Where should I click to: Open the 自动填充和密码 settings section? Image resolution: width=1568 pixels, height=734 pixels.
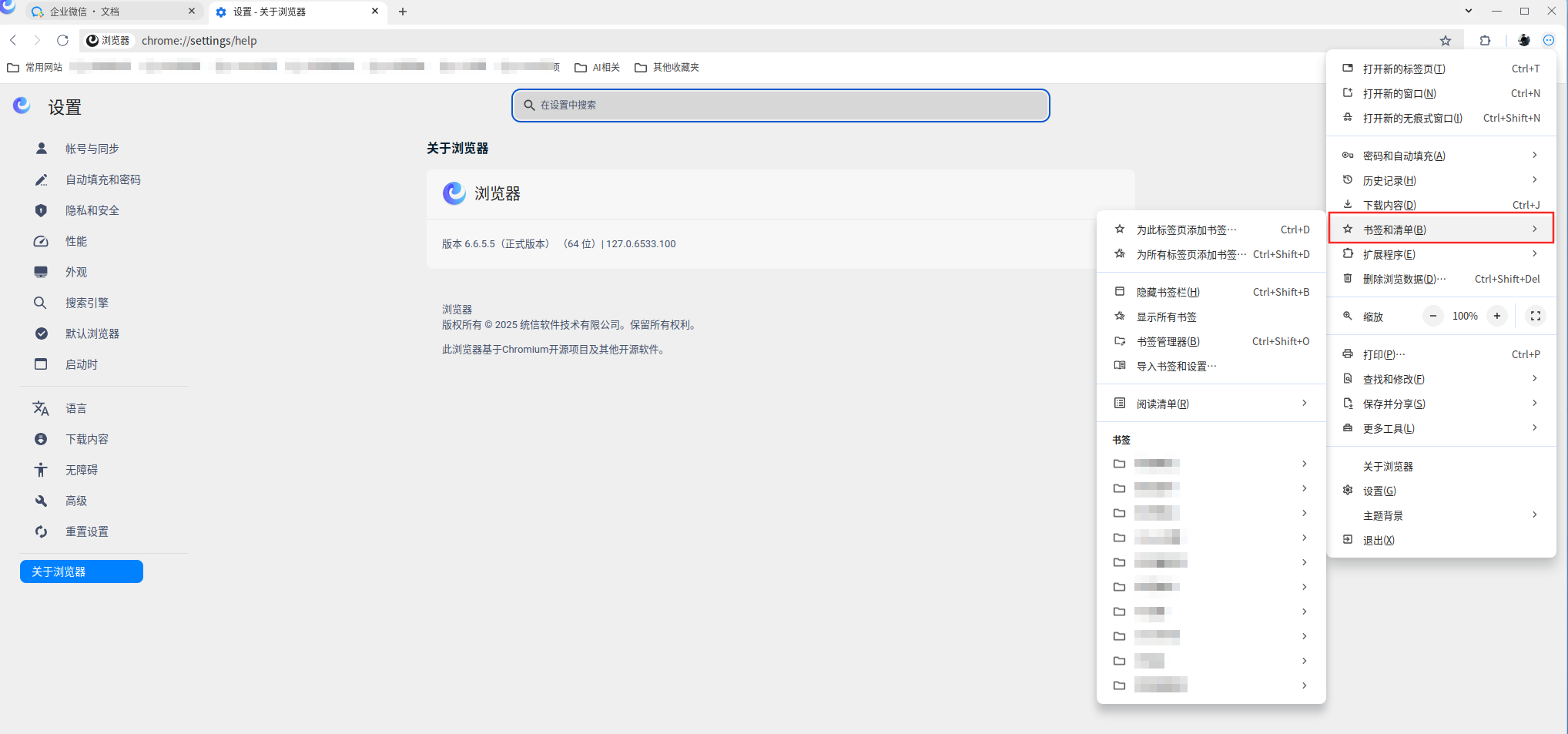(x=103, y=179)
